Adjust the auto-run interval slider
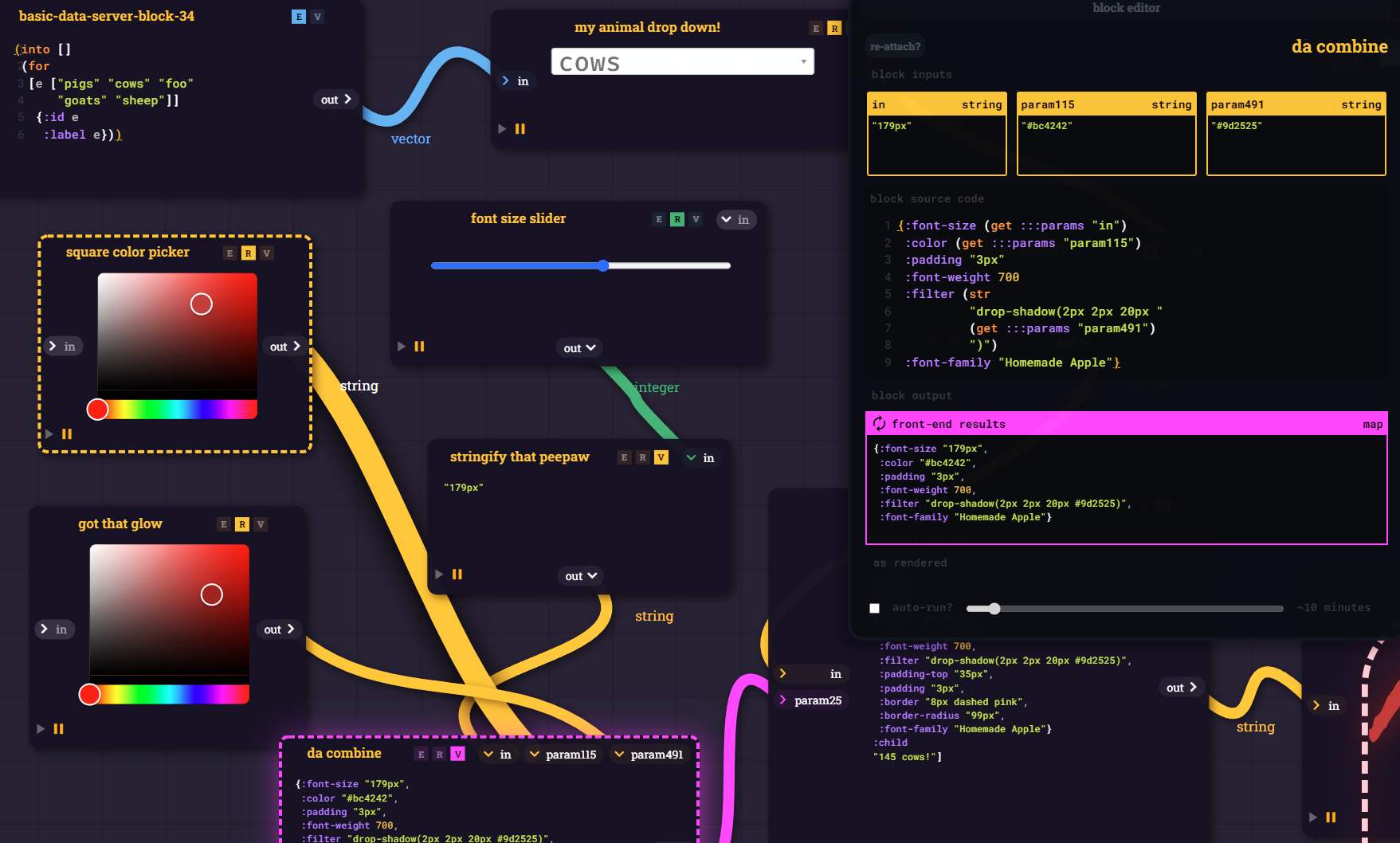The image size is (1400, 843). pos(1125,609)
